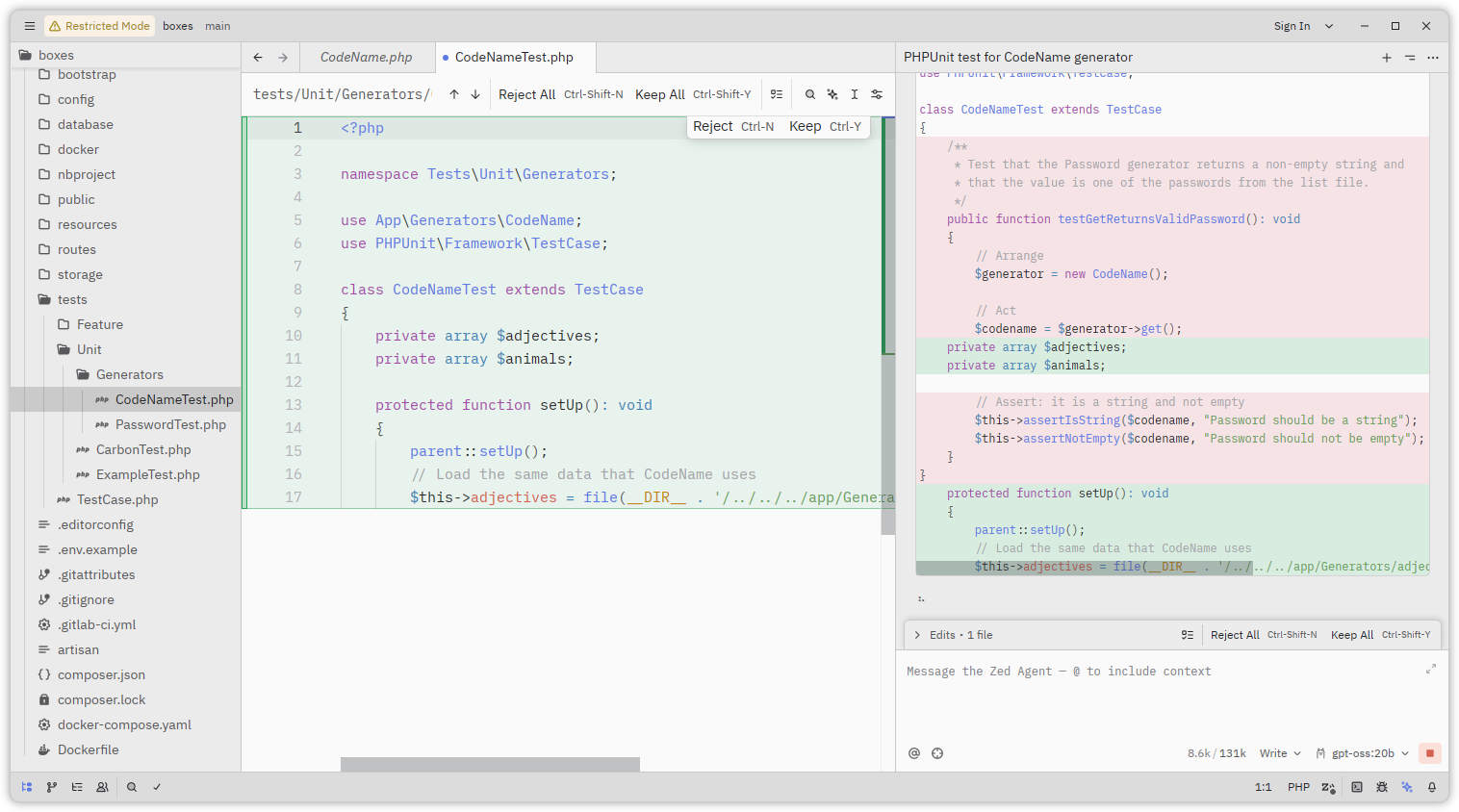Click the @ add context icon
This screenshot has height=812, width=1459.
pyautogui.click(x=914, y=753)
